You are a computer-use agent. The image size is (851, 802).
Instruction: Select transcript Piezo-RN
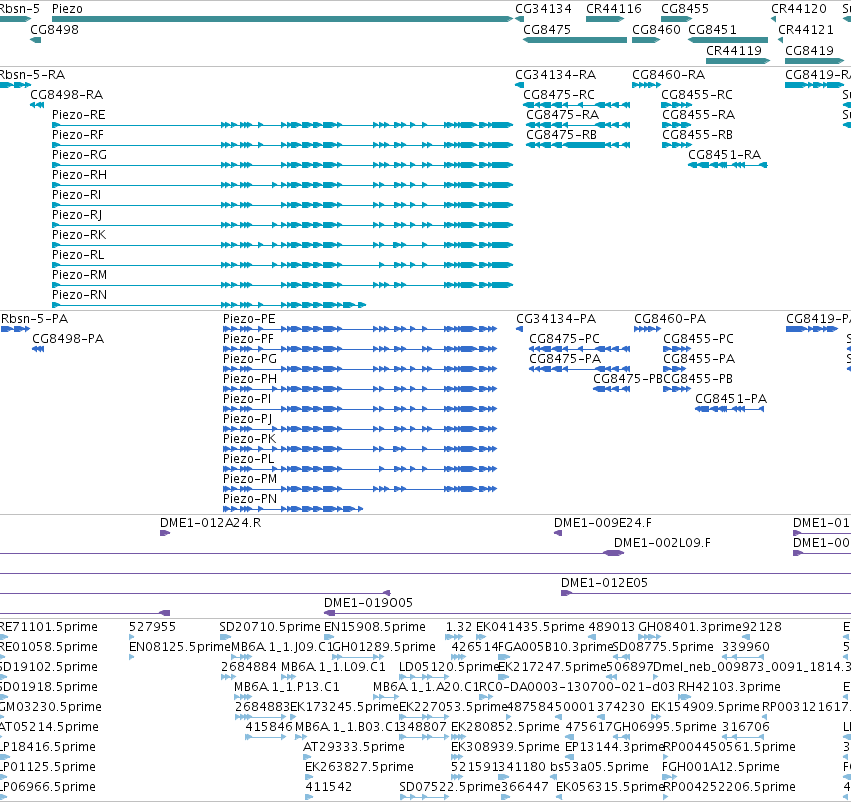pos(209,305)
